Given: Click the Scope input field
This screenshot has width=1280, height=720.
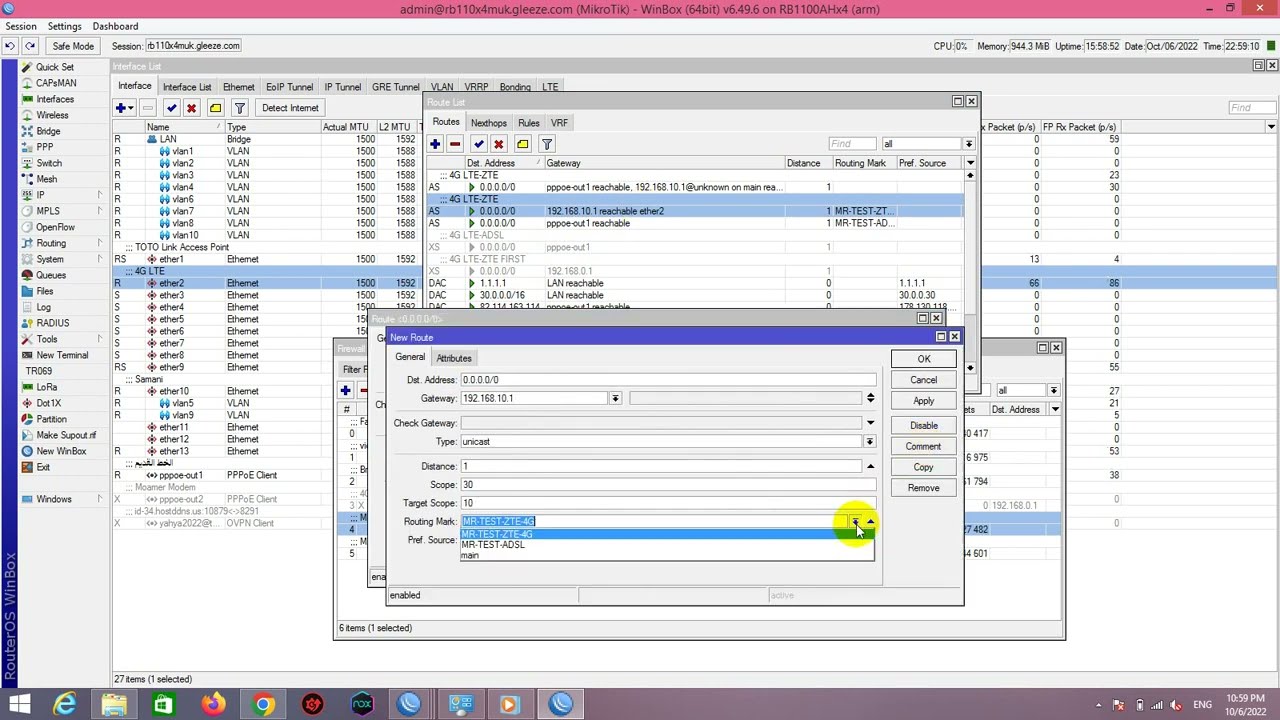Looking at the screenshot, I should click(668, 485).
